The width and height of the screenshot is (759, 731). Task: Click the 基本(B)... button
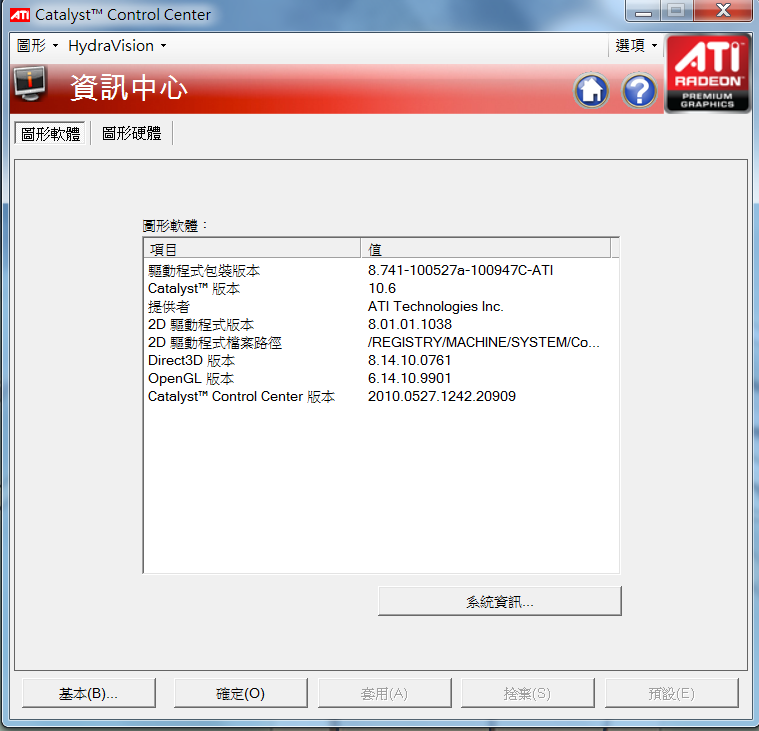89,693
